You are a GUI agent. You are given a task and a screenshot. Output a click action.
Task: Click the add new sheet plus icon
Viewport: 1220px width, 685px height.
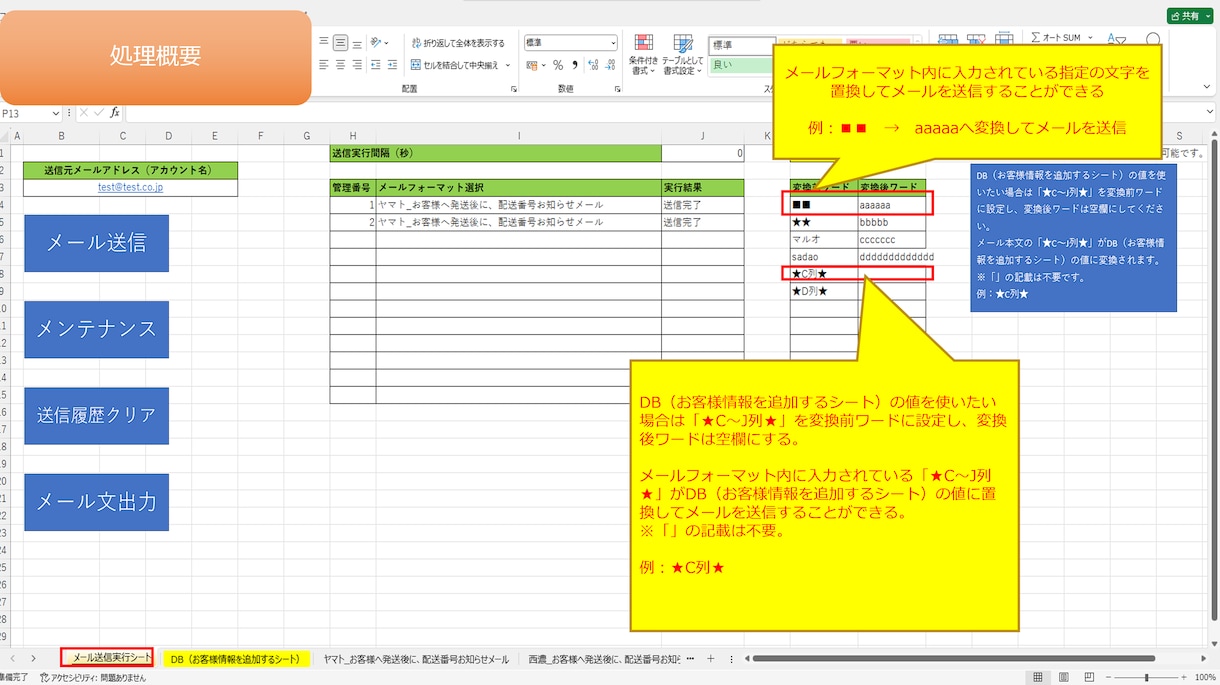coord(710,659)
